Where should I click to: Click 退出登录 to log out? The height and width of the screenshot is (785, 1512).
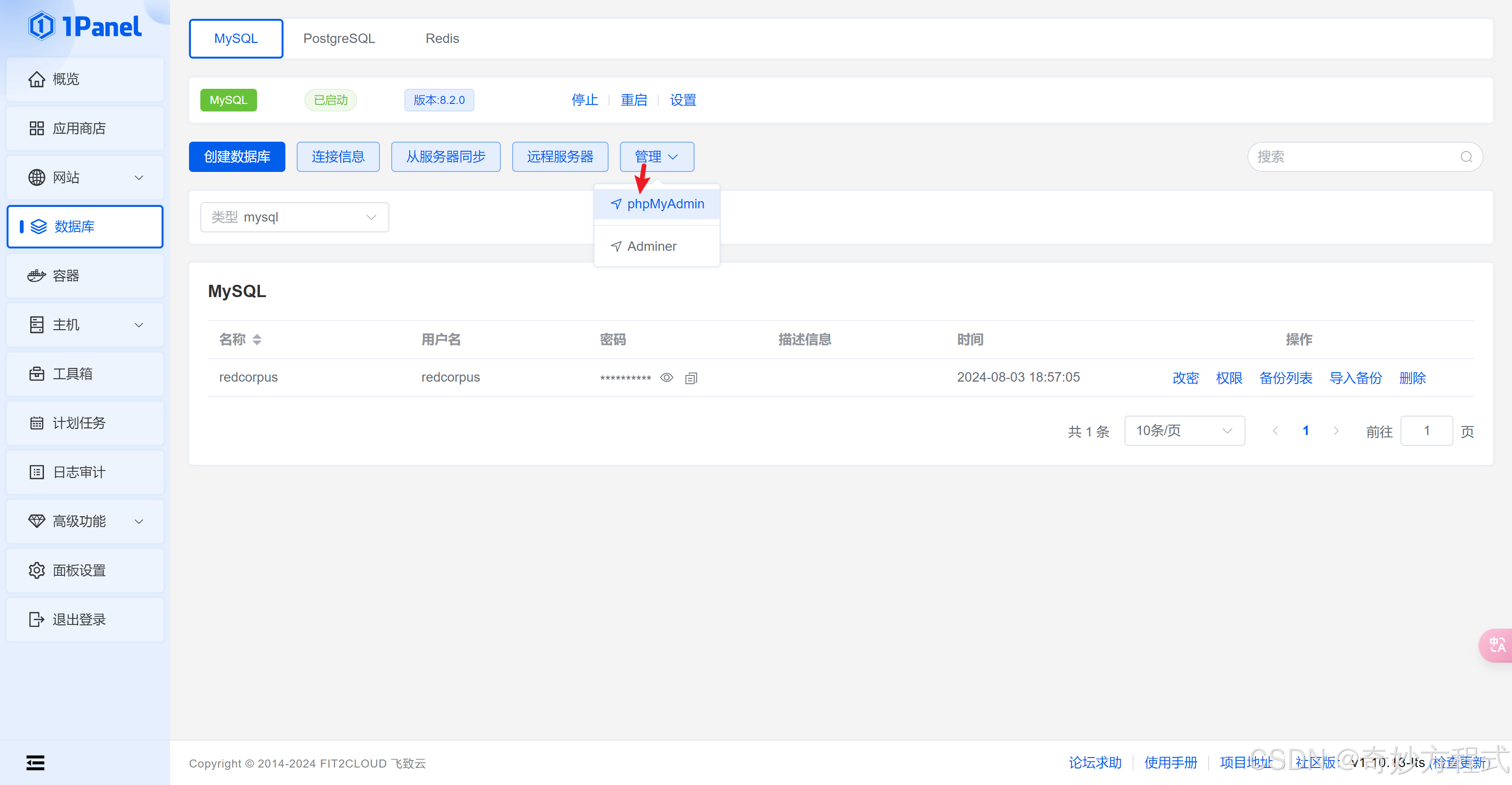pos(85,620)
